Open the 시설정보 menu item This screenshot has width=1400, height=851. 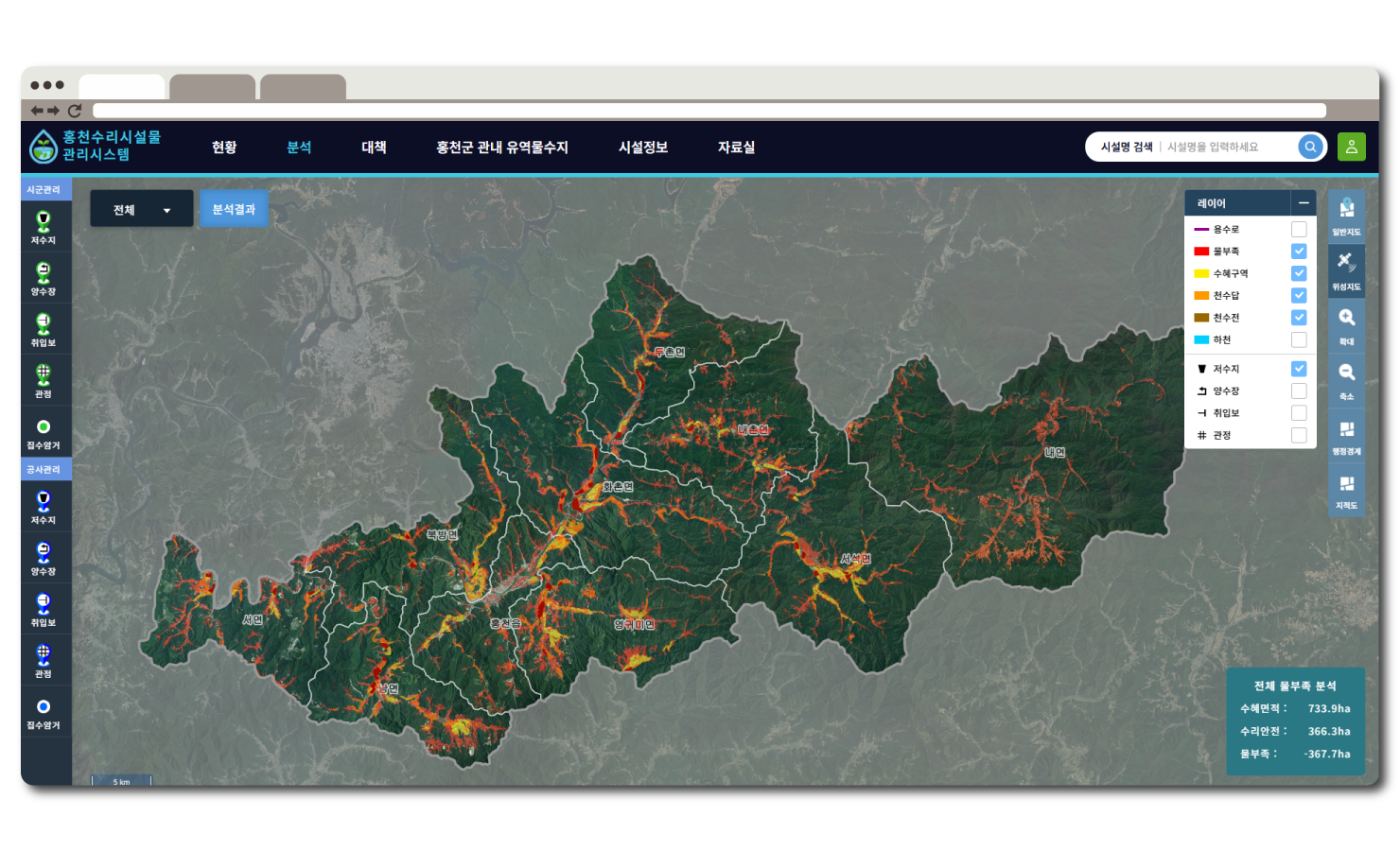tap(643, 148)
